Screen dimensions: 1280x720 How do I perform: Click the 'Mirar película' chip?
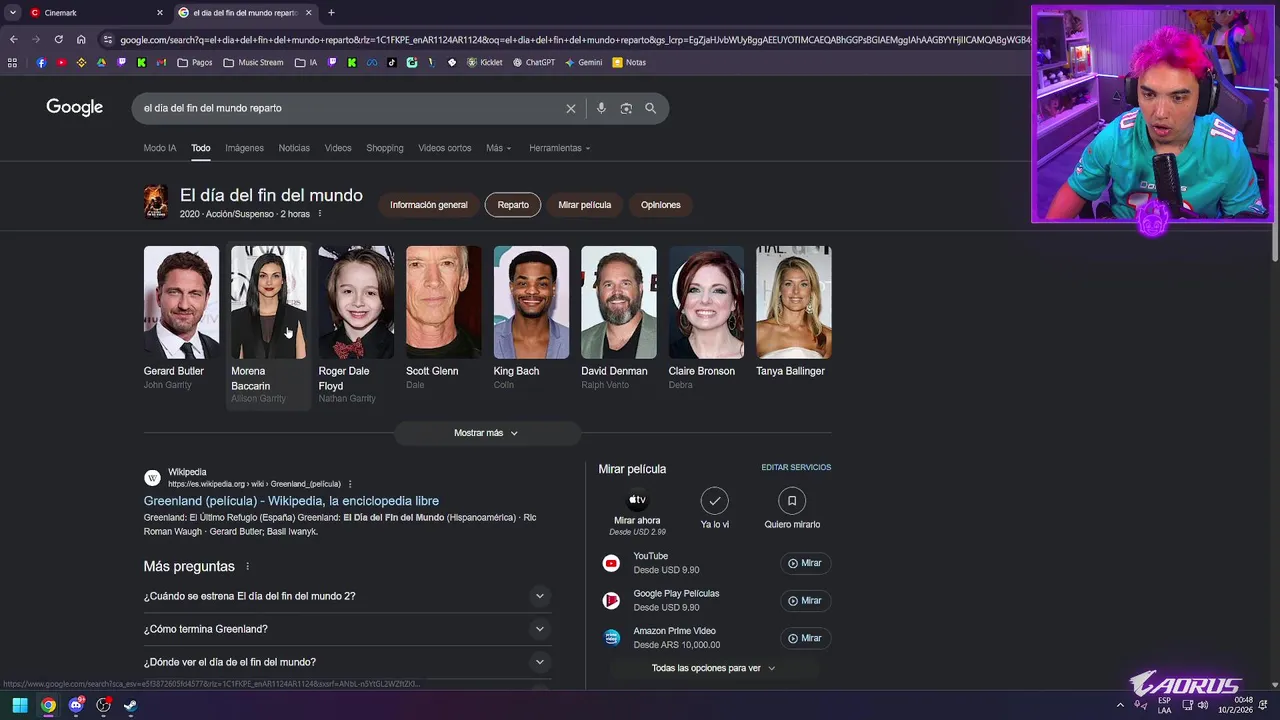[x=585, y=205]
